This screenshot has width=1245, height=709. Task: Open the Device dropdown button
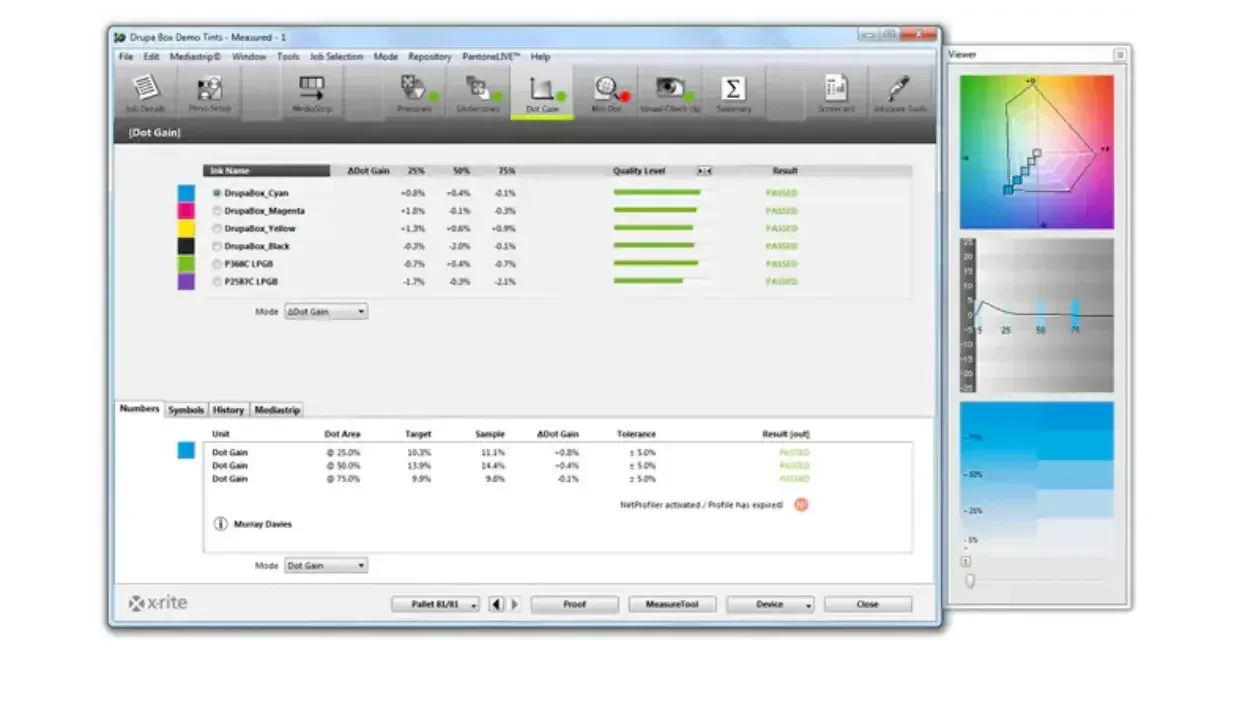(x=769, y=604)
